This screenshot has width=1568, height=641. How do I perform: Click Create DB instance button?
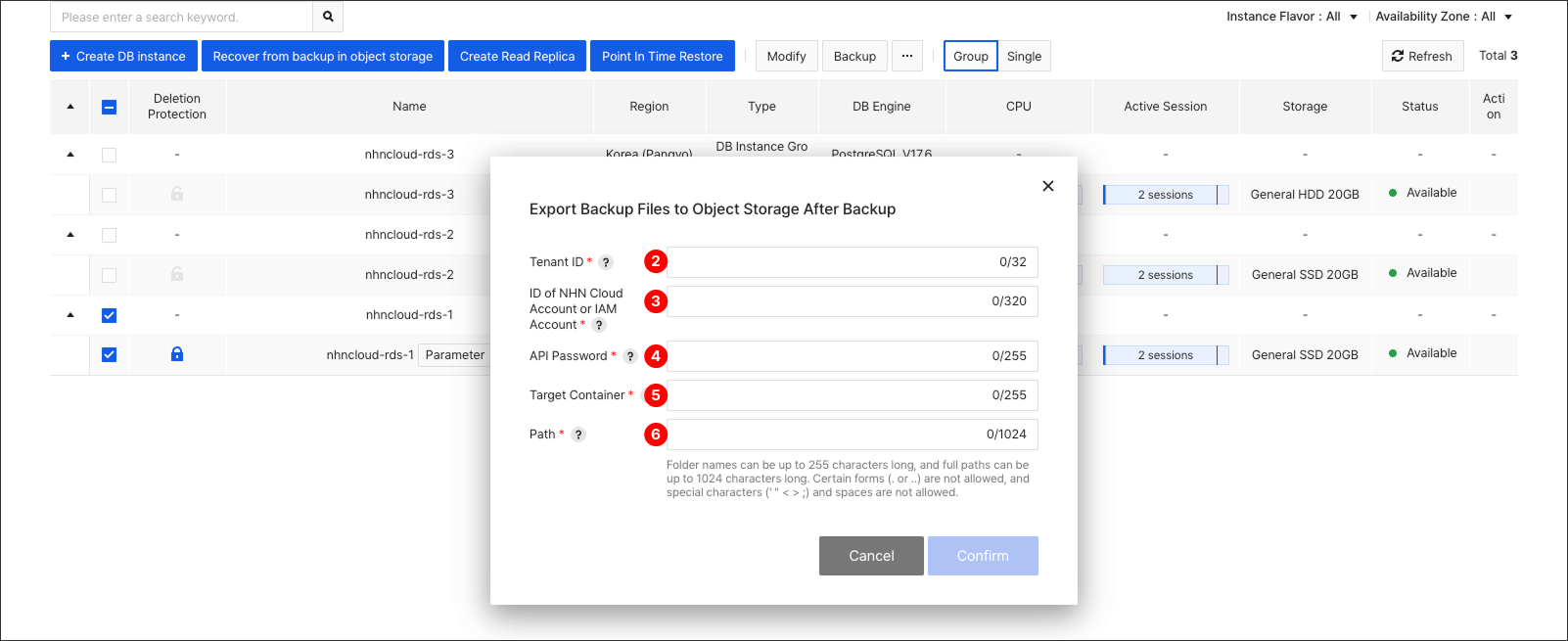(123, 56)
